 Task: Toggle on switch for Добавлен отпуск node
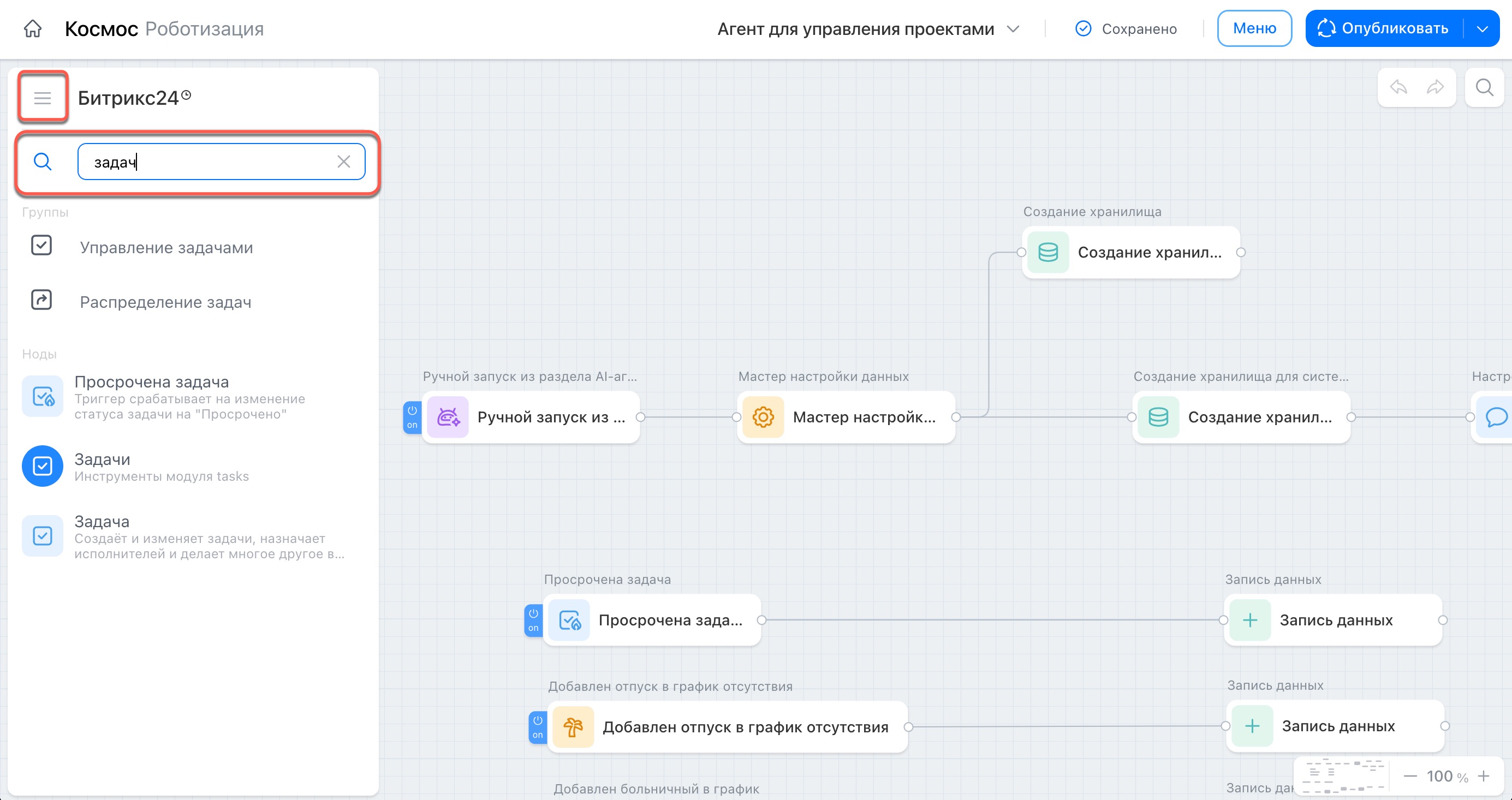pyautogui.click(x=537, y=727)
